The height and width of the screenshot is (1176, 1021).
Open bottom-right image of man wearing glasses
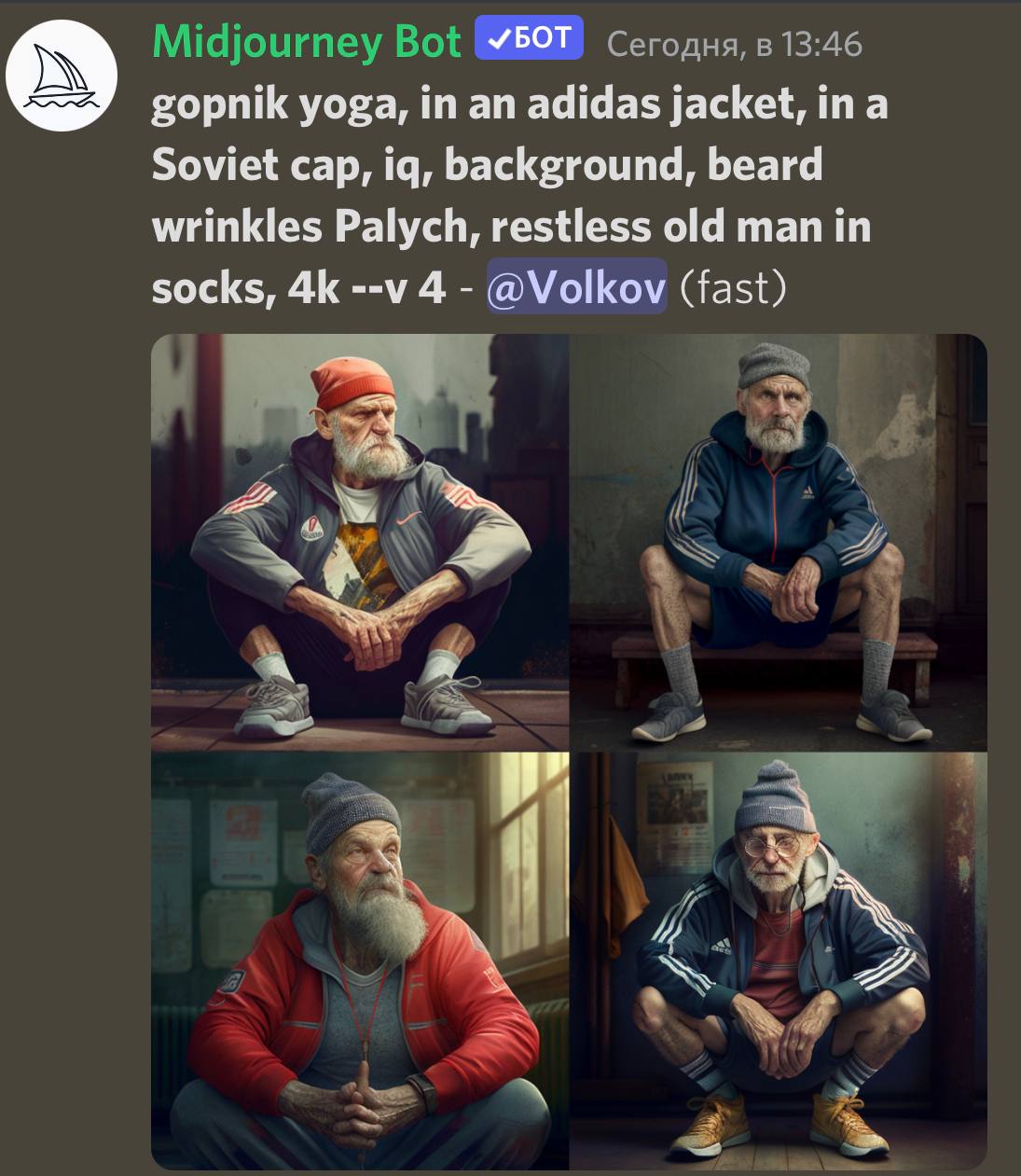point(779,961)
